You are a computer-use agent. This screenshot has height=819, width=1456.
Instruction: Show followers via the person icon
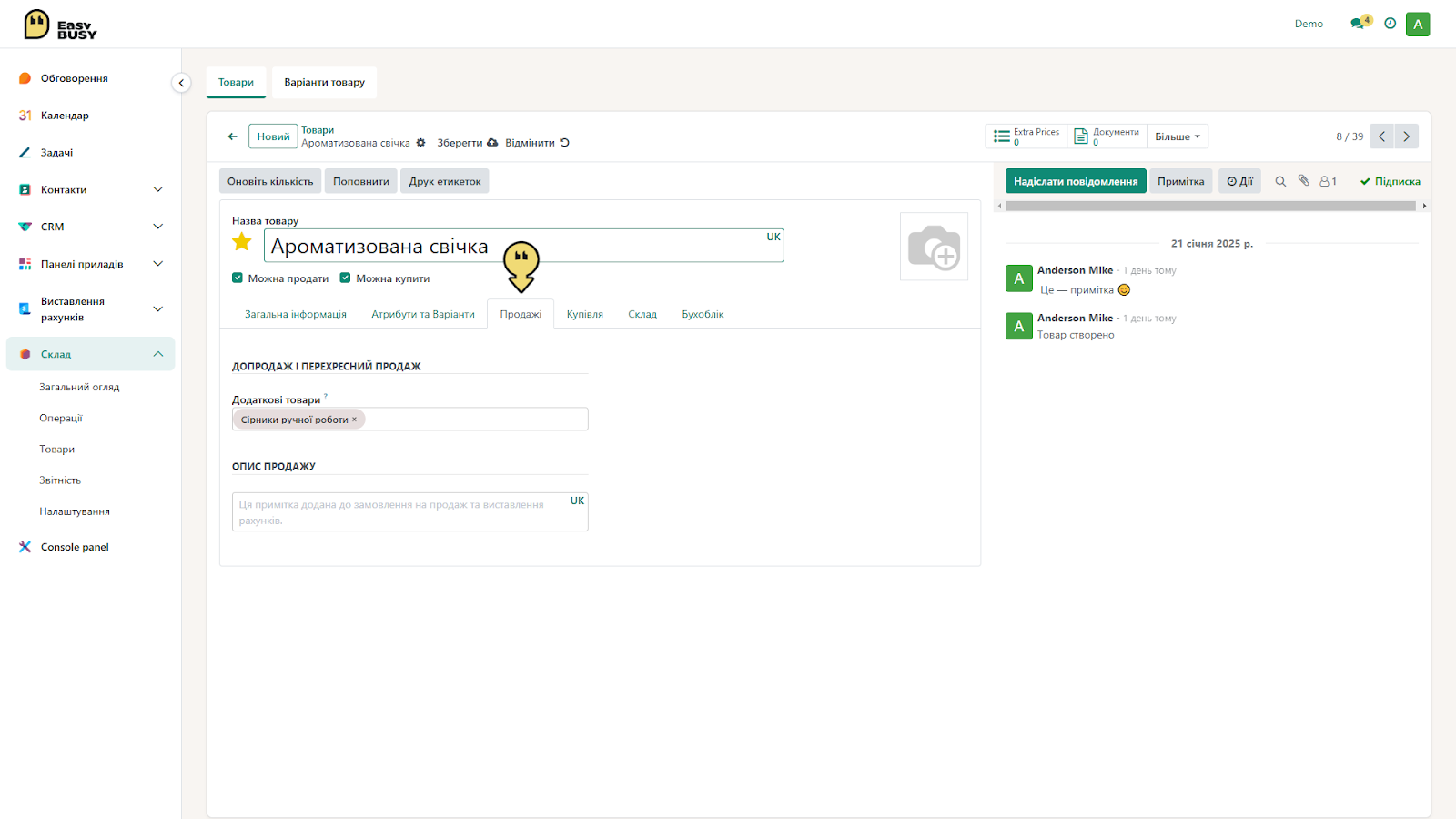(x=1328, y=181)
